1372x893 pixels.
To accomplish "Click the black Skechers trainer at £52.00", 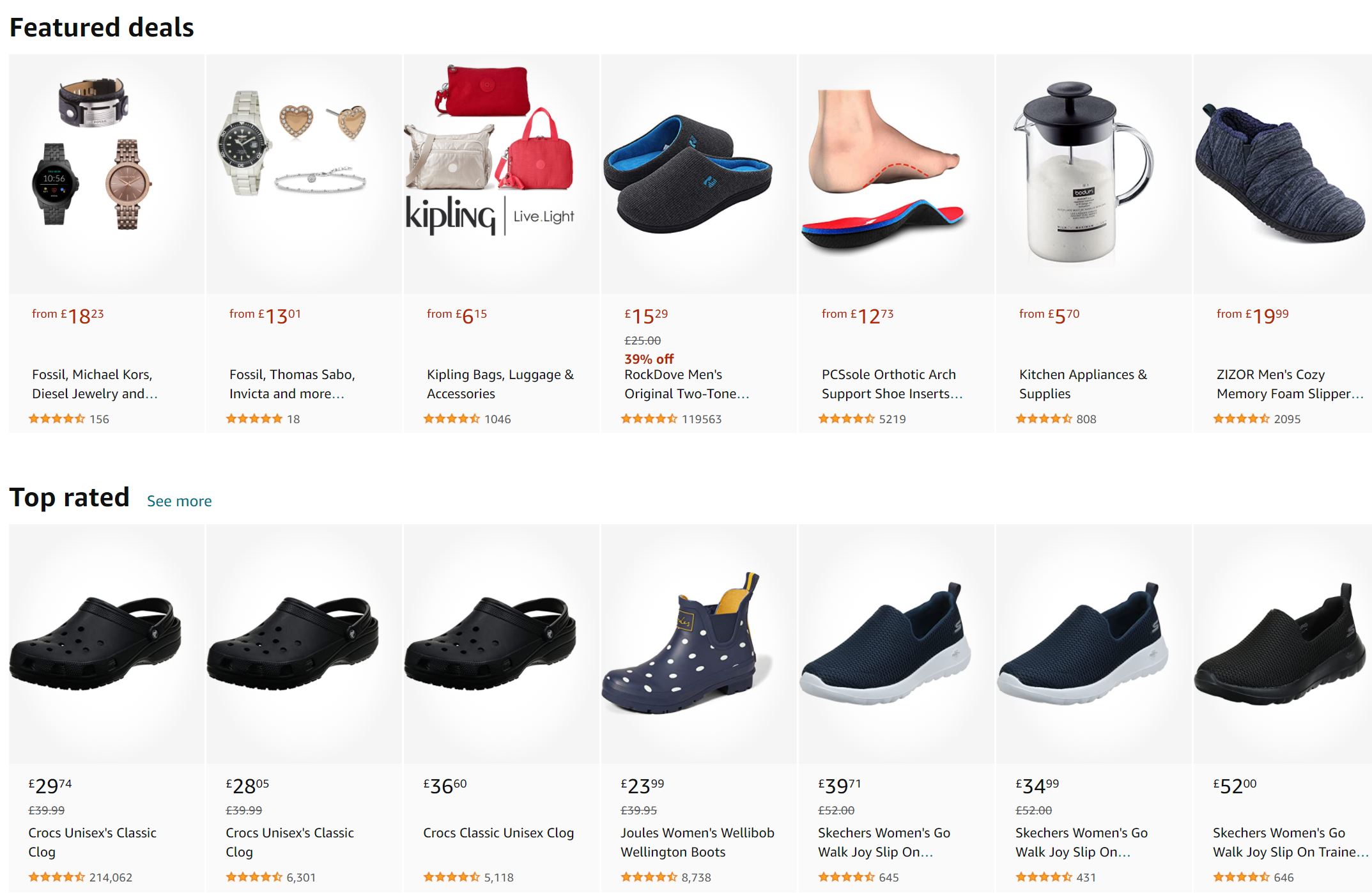I will pos(1283,644).
